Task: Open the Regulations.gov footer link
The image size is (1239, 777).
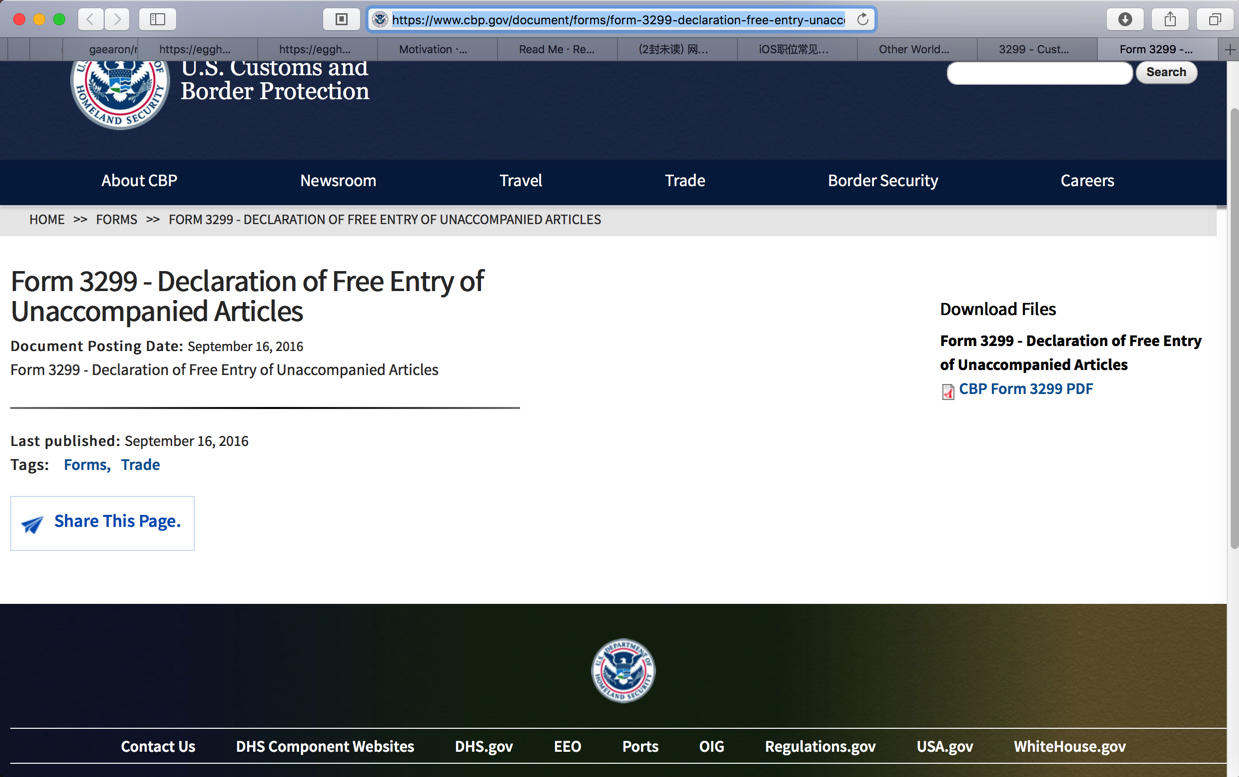Action: pyautogui.click(x=820, y=747)
